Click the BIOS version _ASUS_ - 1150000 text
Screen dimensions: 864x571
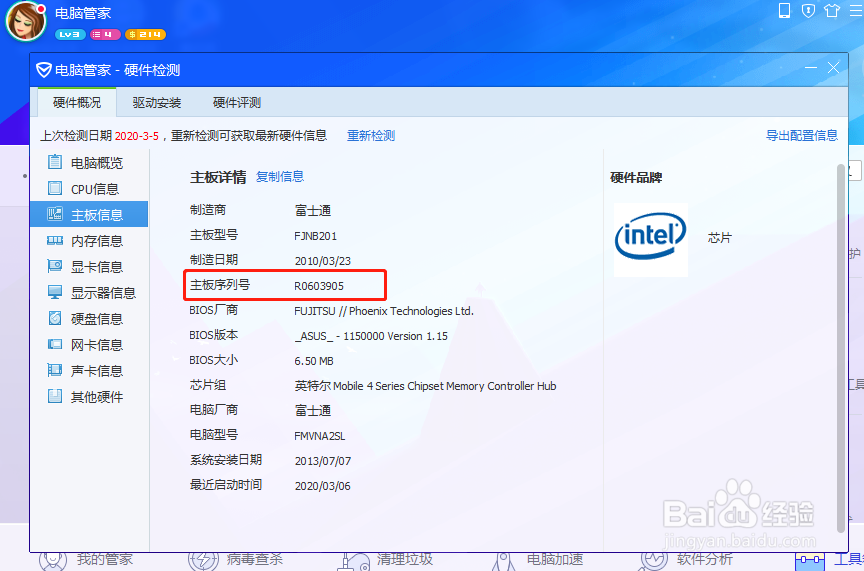[371, 336]
